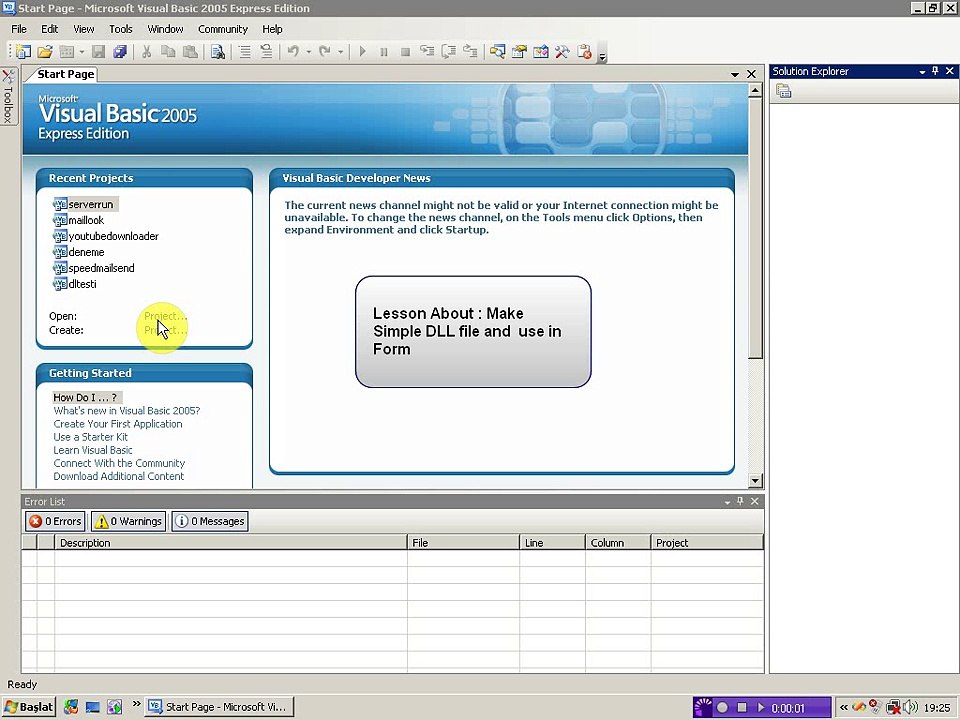This screenshot has width=960, height=720.
Task: Open the Redo history dropdown arrow
Action: pyautogui.click(x=340, y=52)
